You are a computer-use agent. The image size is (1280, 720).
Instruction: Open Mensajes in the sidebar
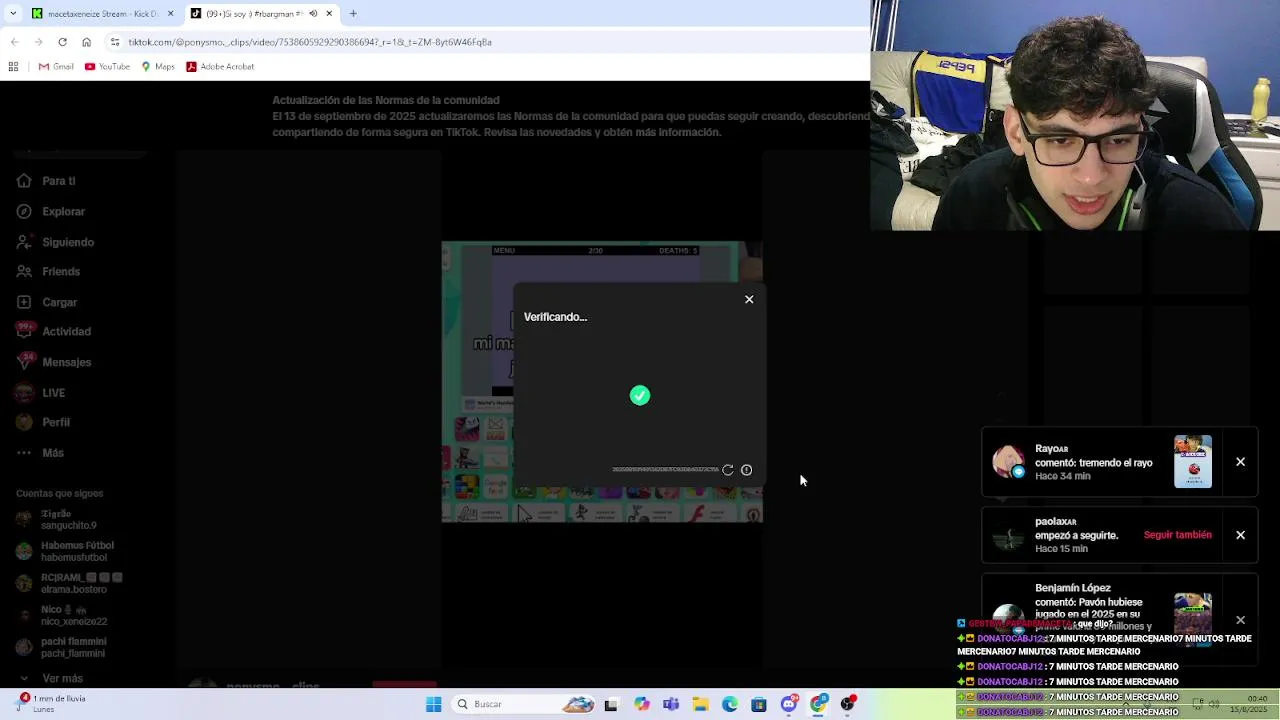pyautogui.click(x=54, y=362)
